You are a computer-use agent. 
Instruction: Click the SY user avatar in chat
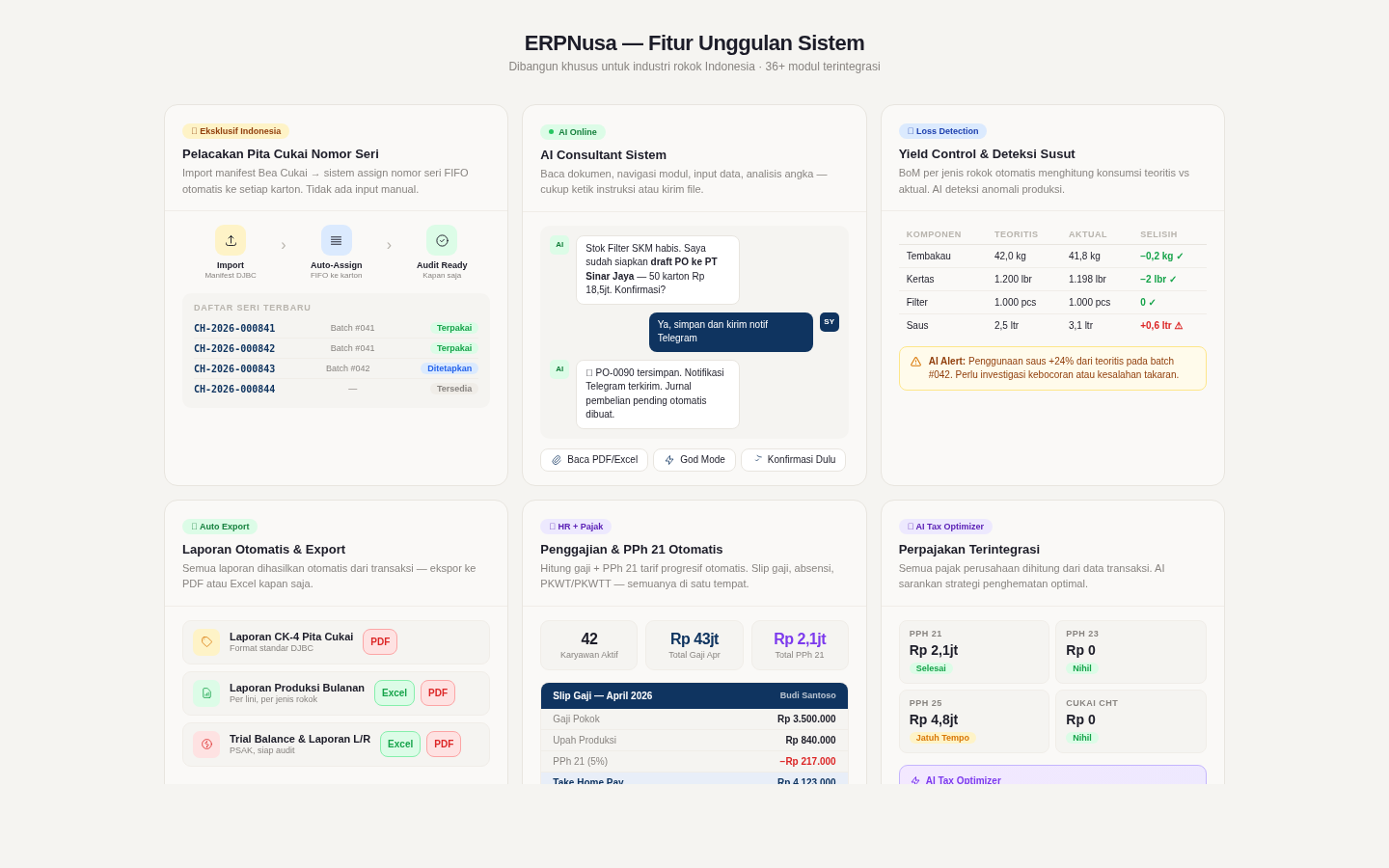click(830, 322)
